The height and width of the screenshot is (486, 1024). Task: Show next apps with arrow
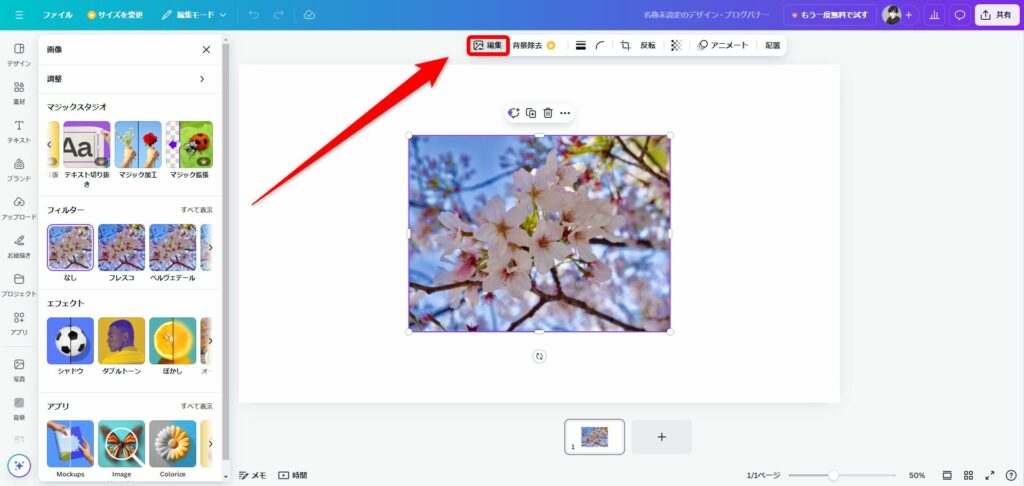[210, 444]
